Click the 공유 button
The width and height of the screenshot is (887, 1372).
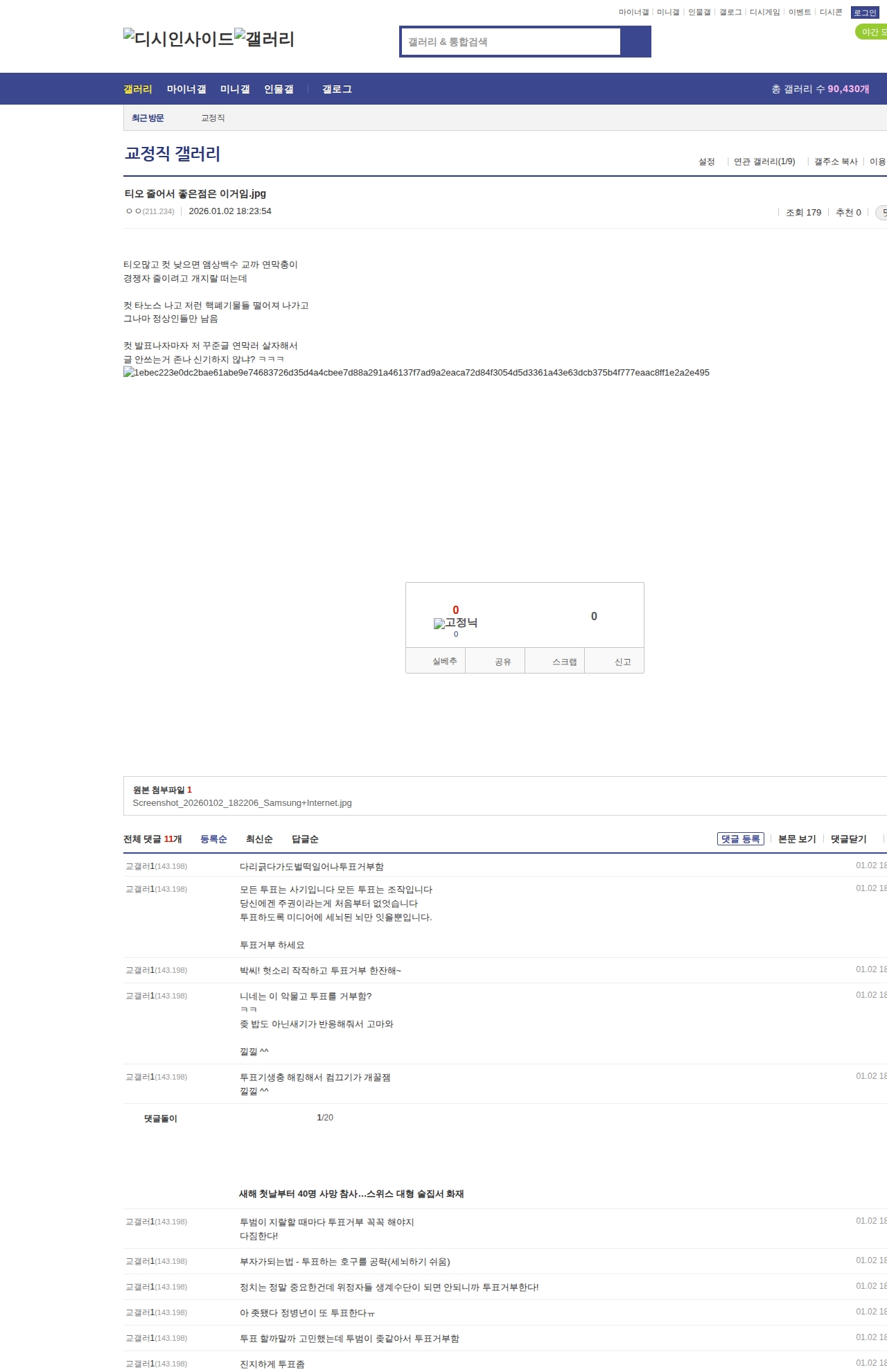click(495, 661)
